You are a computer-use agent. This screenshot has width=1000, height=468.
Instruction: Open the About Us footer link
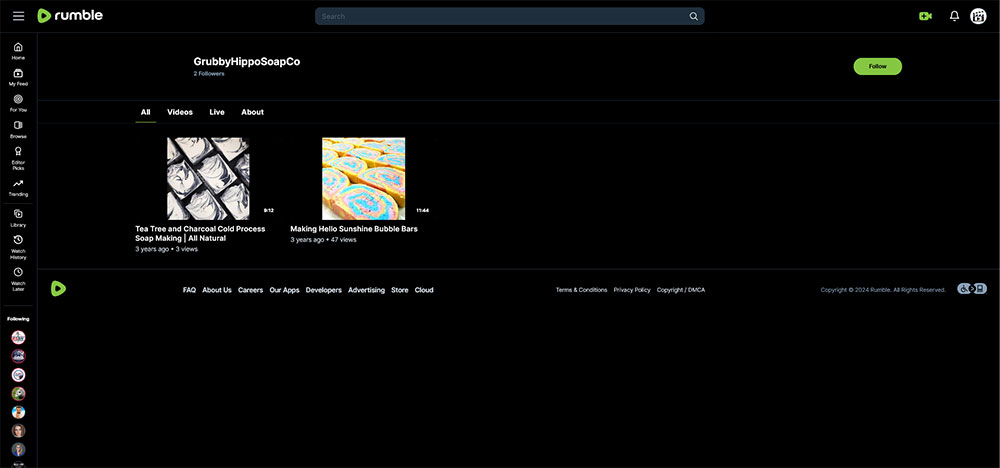click(x=217, y=289)
